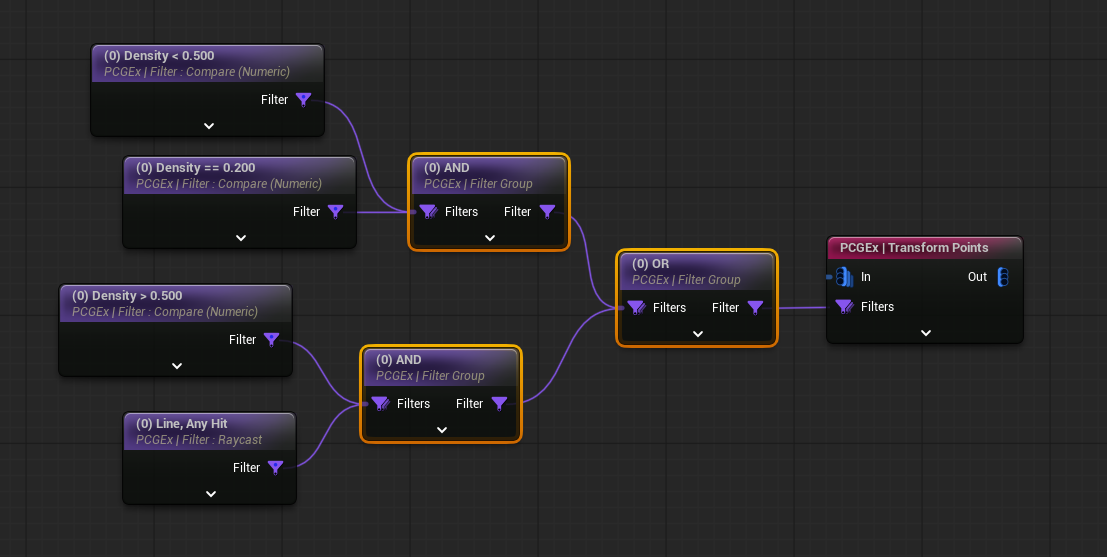Select the OR node title bar
The height and width of the screenshot is (557, 1107).
click(696, 271)
